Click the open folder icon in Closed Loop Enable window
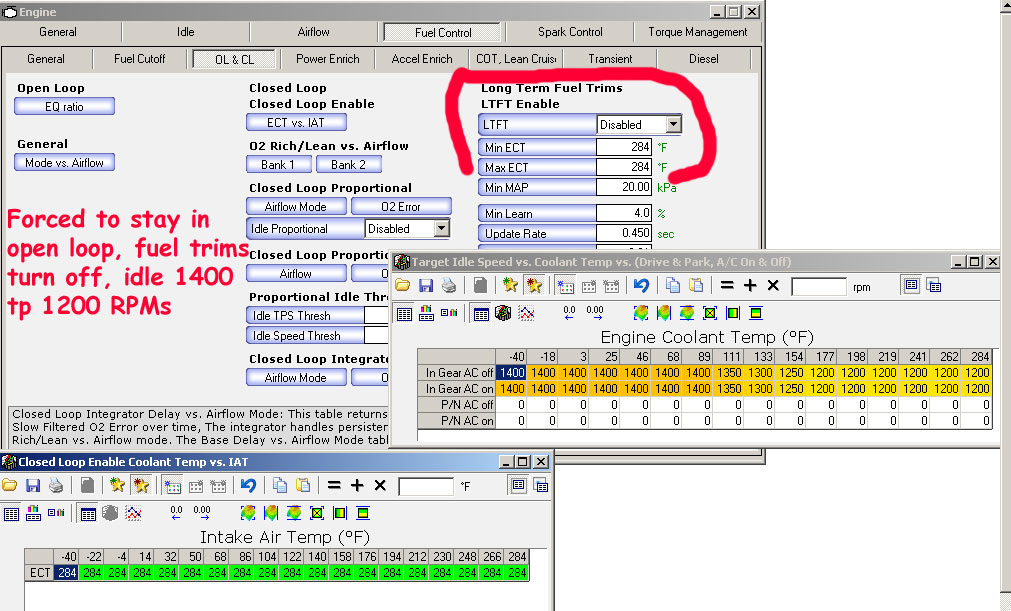This screenshot has width=1011, height=611. 11,486
